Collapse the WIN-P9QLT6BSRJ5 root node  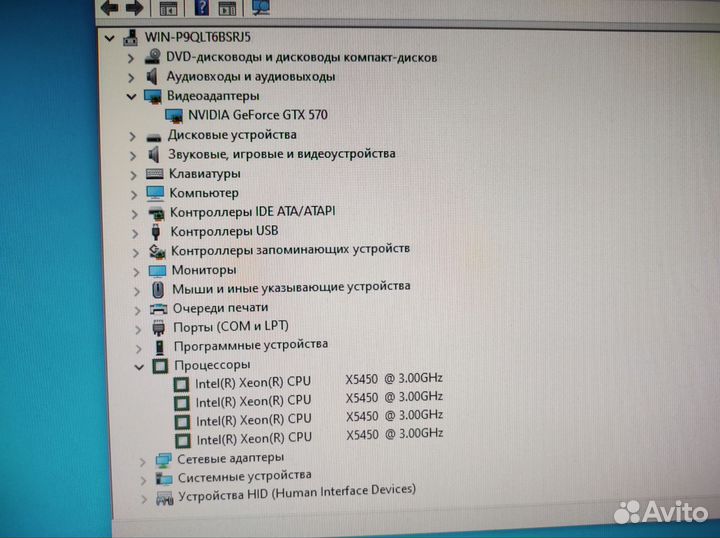(109, 38)
